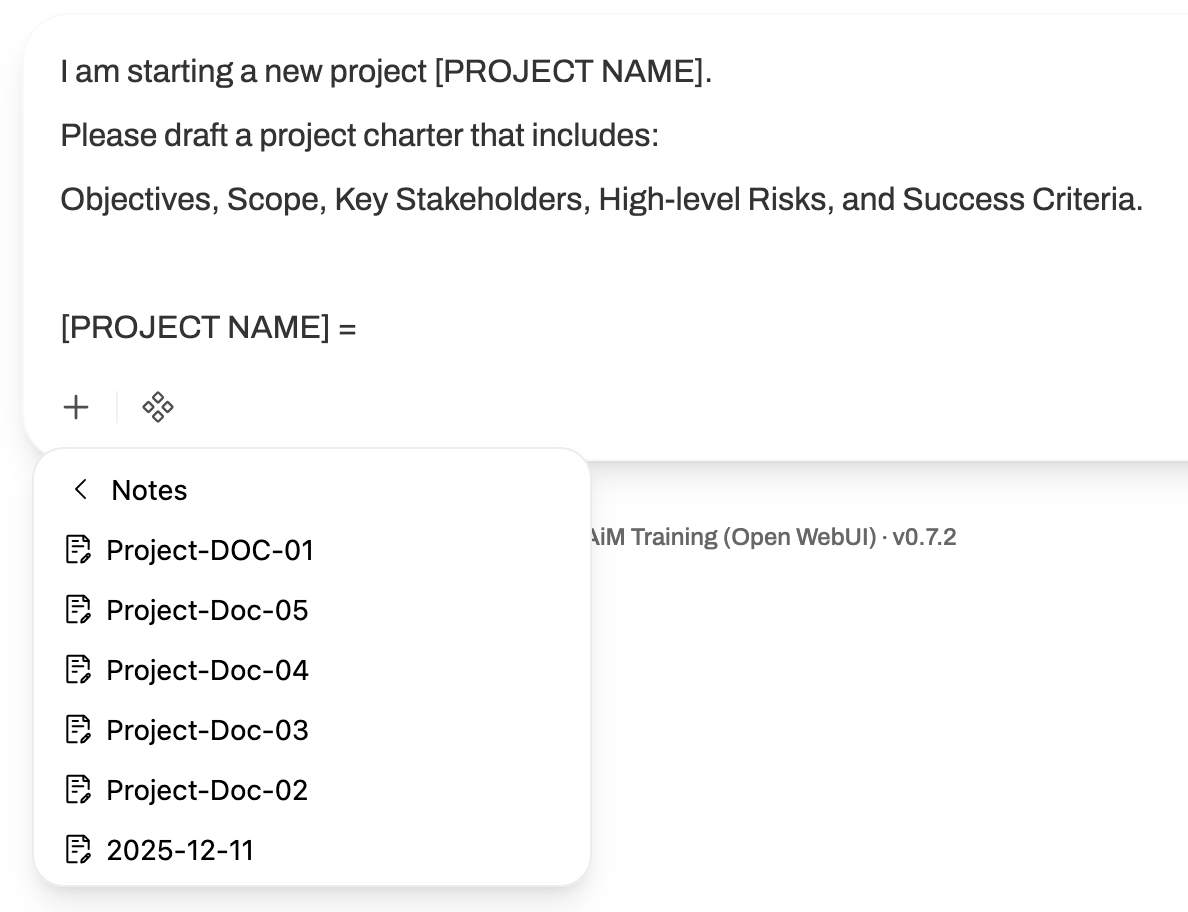Open the integrations diamond icon
This screenshot has width=1188, height=912.
158,407
